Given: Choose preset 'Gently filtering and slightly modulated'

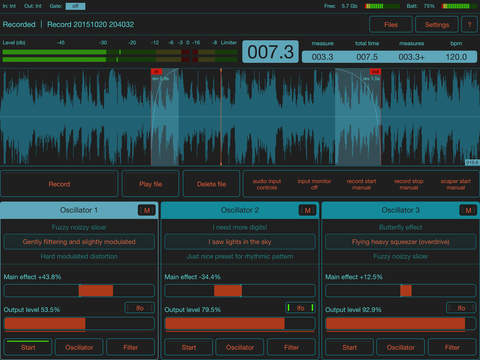Looking at the screenshot, I should coord(79,242).
